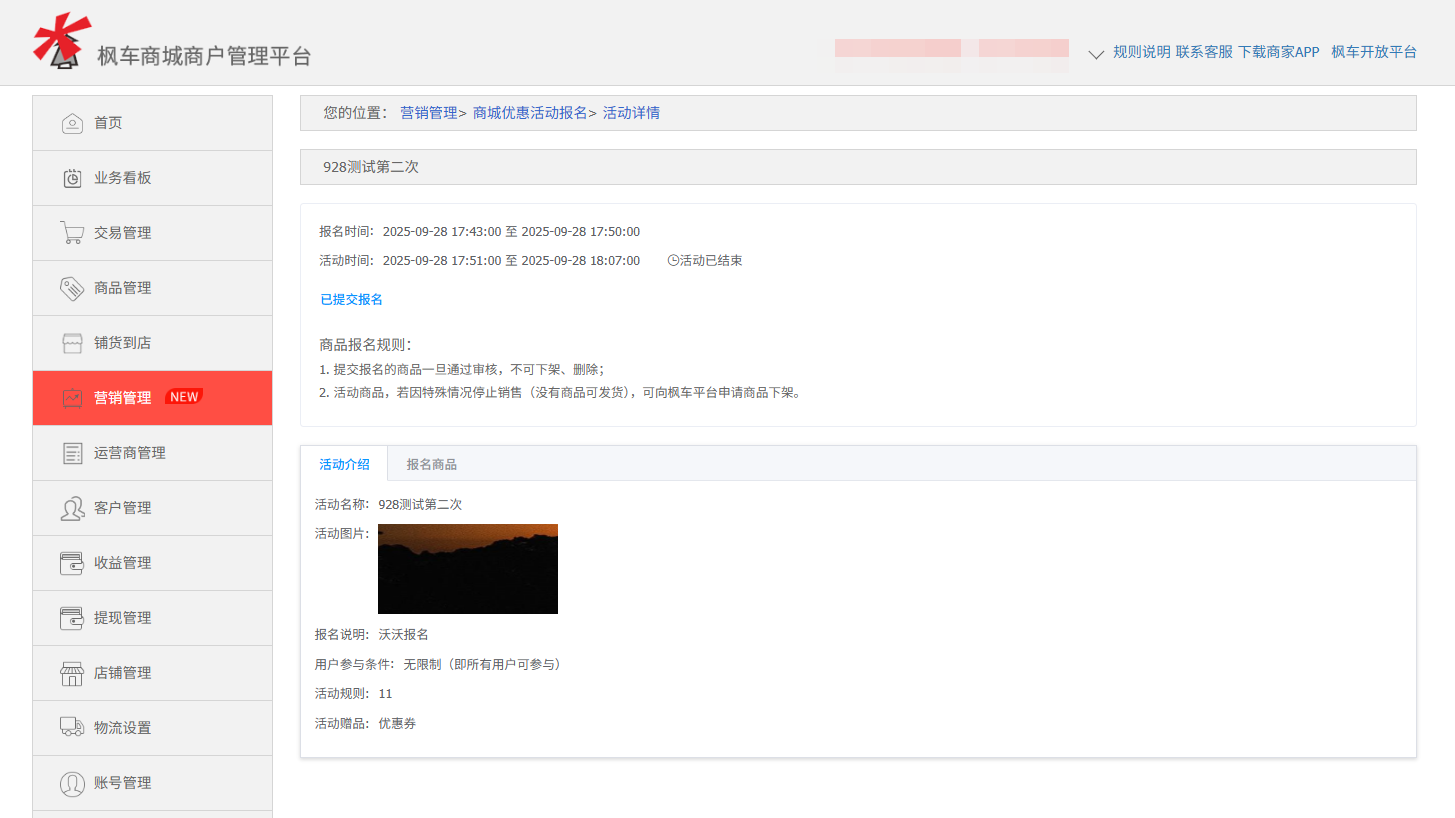
Task: Click the 已提交报名 status text
Action: [350, 298]
